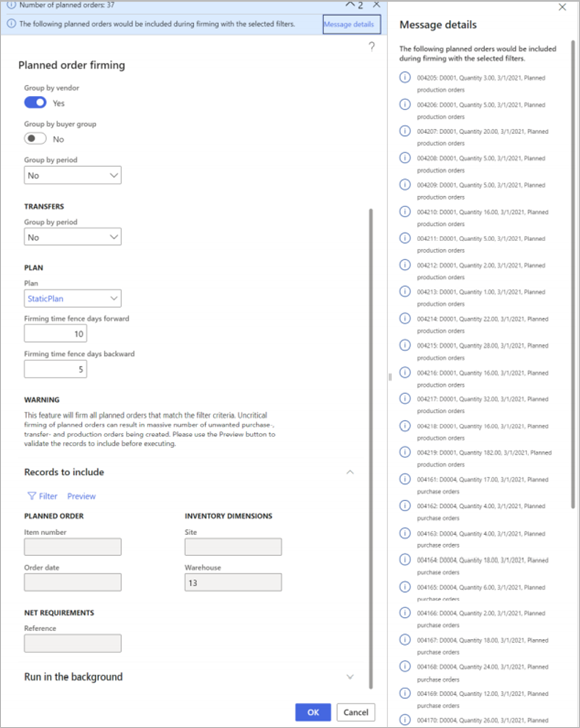Viewport: 580px width, 728px height.
Task: Click the info icon for order 004214
Action: [x=405, y=318]
